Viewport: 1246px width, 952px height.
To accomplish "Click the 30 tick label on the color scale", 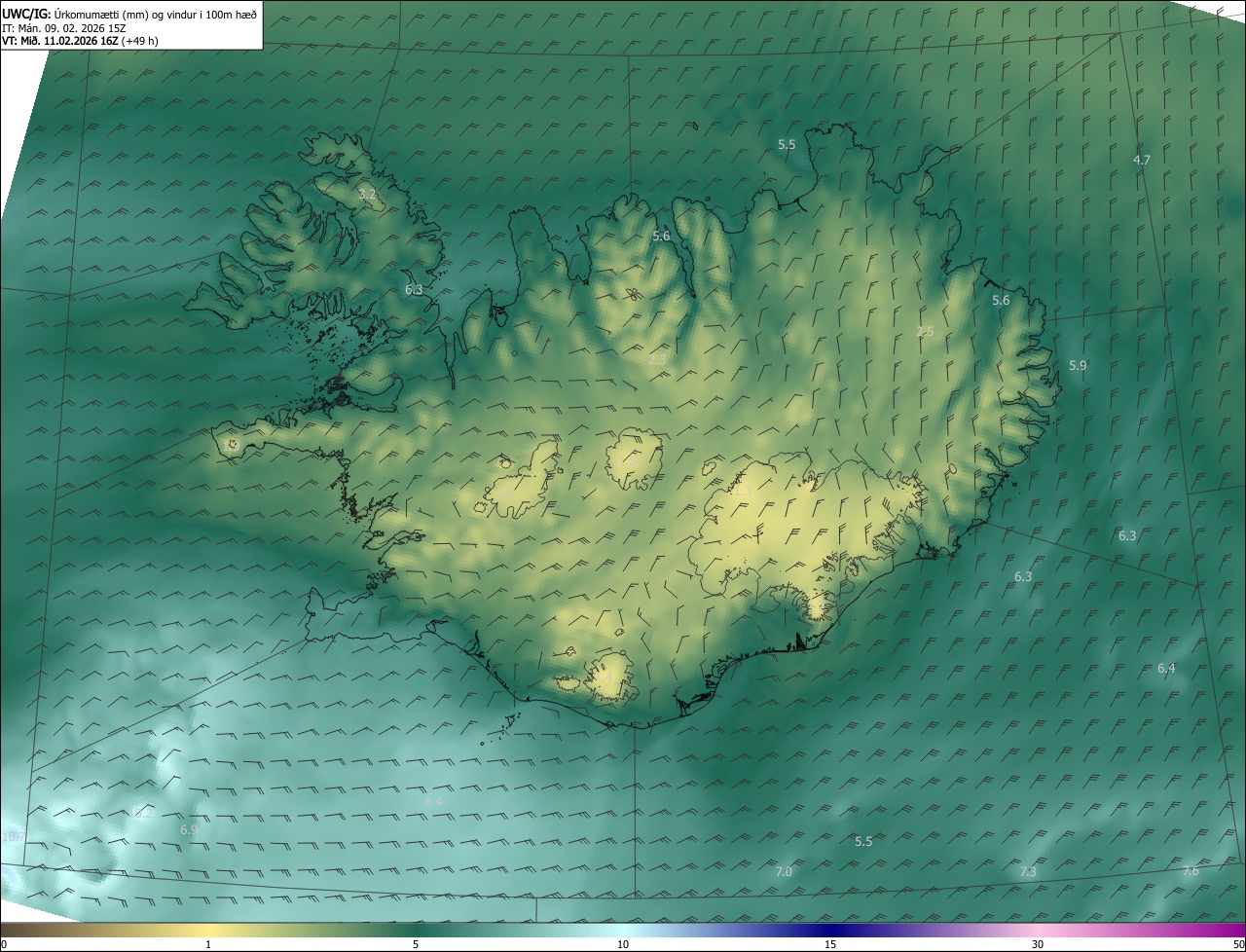I will click(1038, 945).
